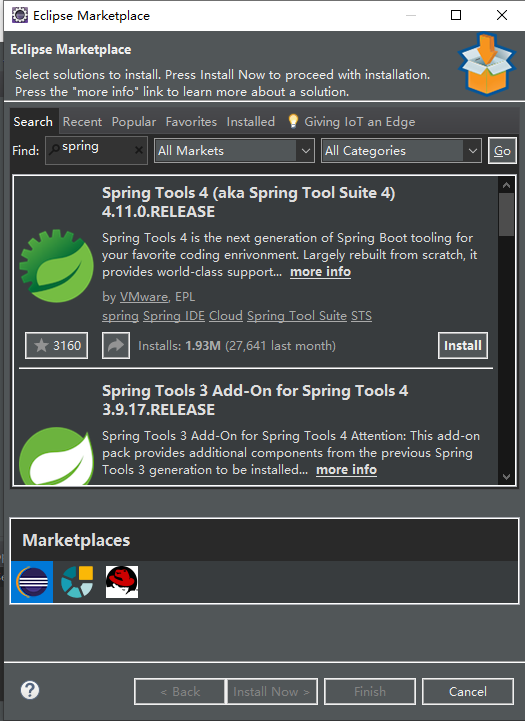Switch to the Search tab
Viewport: 525px width, 721px height.
[x=33, y=121]
